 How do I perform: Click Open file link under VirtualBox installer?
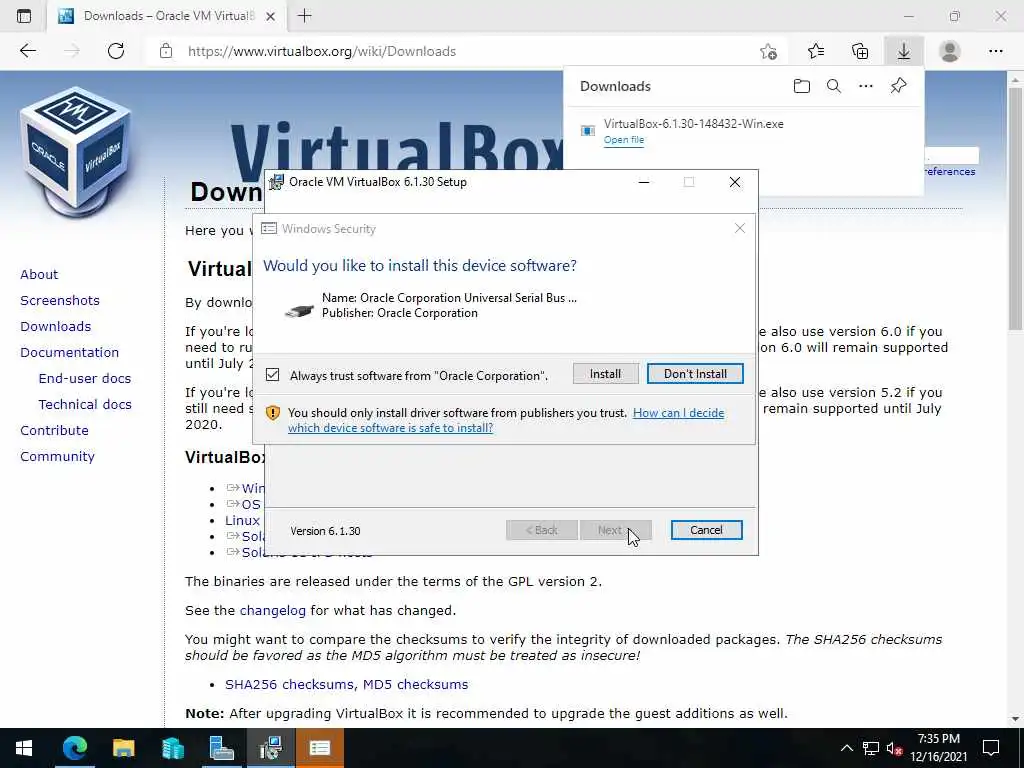(x=624, y=140)
